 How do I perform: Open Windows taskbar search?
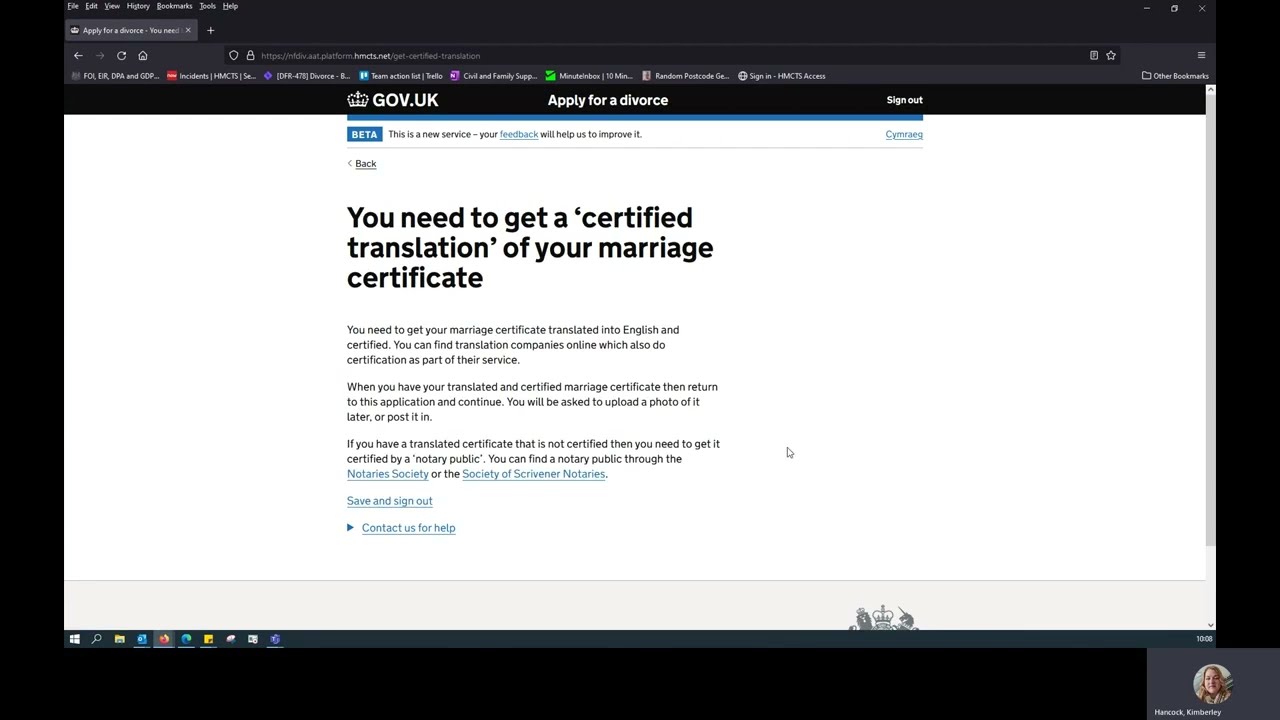[x=97, y=639]
